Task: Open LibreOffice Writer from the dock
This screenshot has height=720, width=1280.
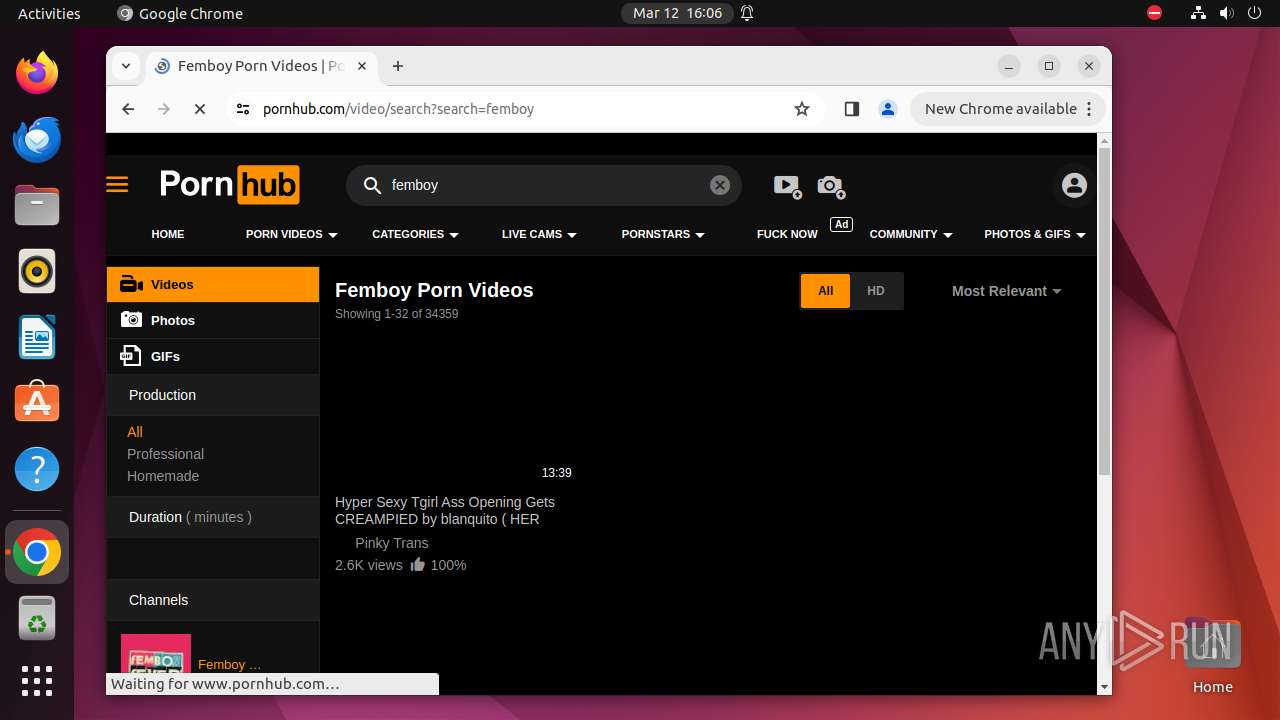Action: click(37, 337)
